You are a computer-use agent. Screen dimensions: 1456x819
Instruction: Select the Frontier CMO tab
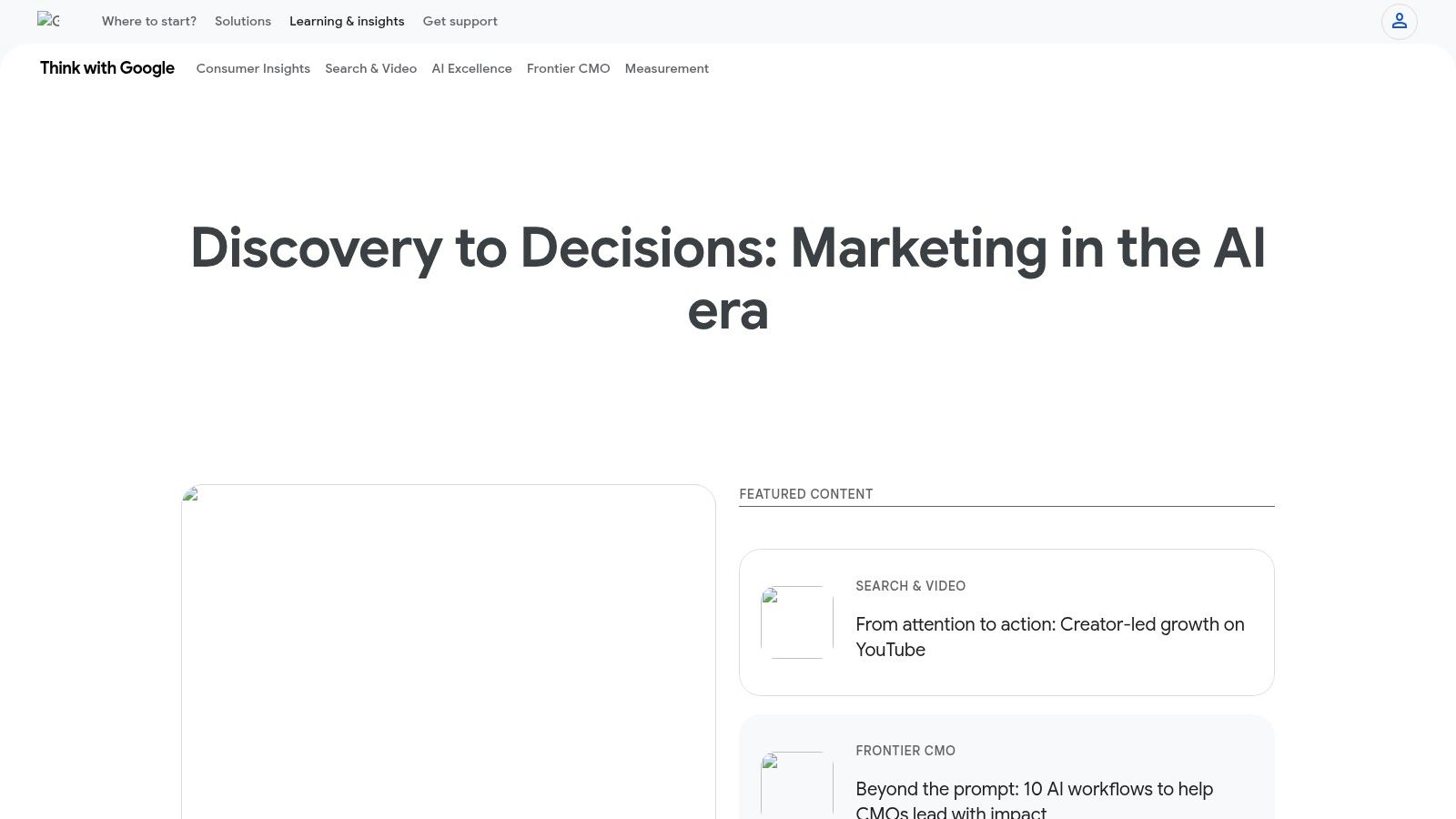568,68
